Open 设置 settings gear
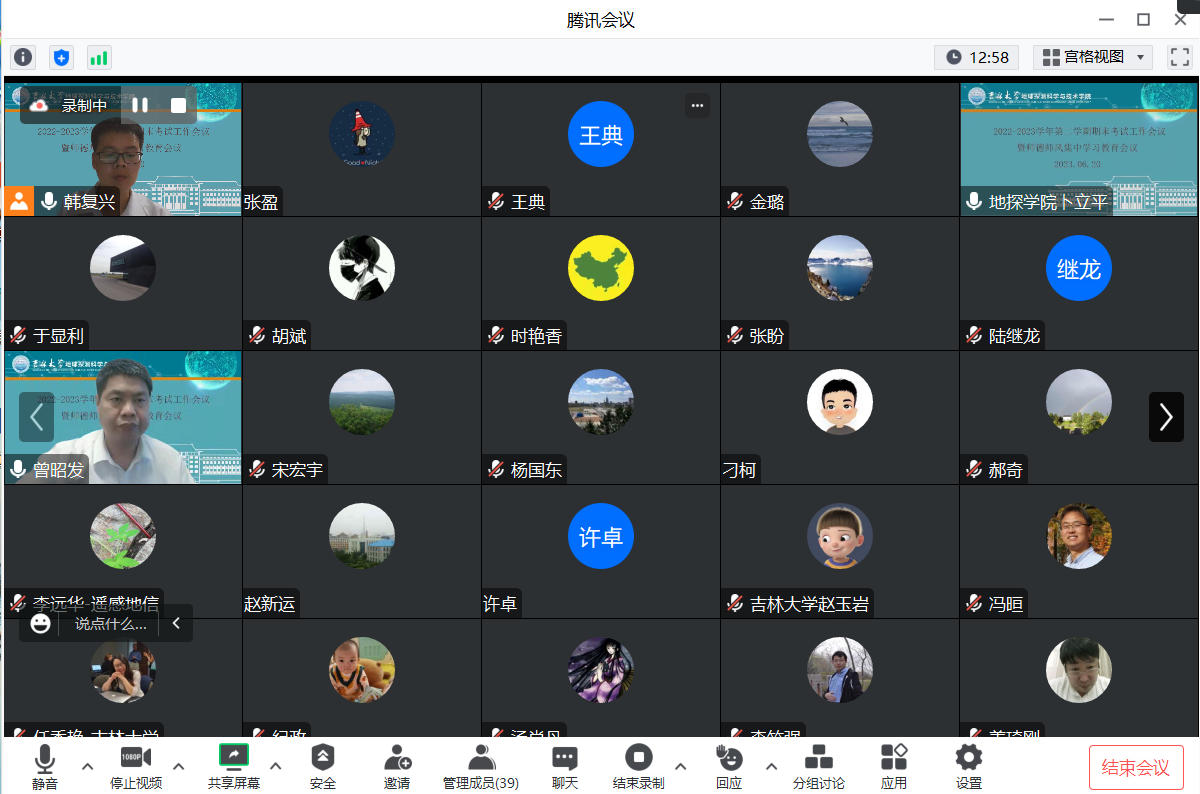Image resolution: width=1200 pixels, height=794 pixels. pyautogui.click(x=968, y=766)
